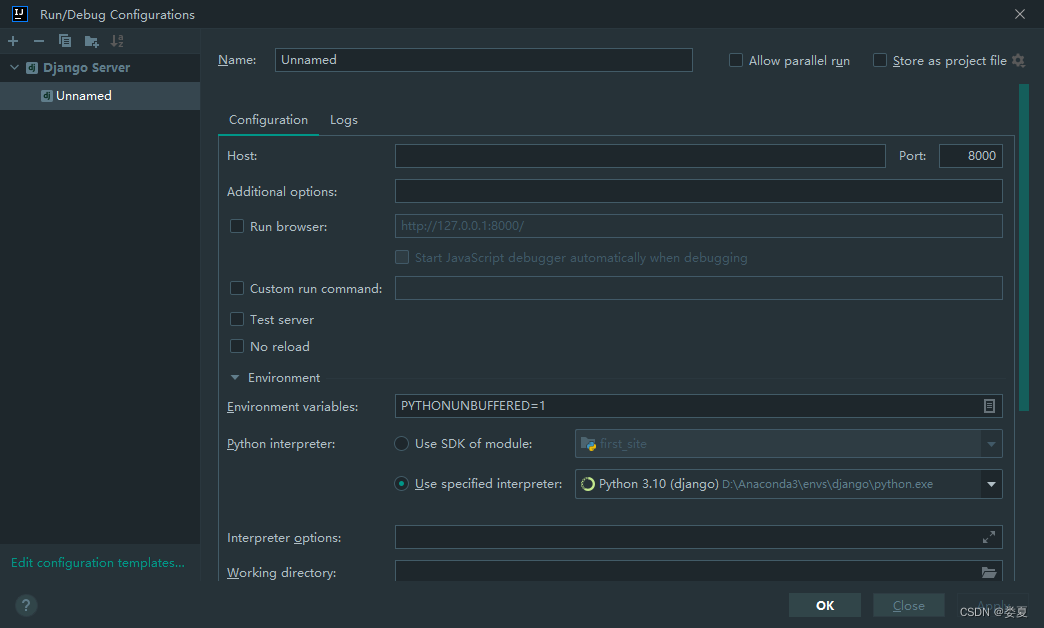Sort configurations alphabetically
Screen dimensions: 1044x628
[x=116, y=41]
